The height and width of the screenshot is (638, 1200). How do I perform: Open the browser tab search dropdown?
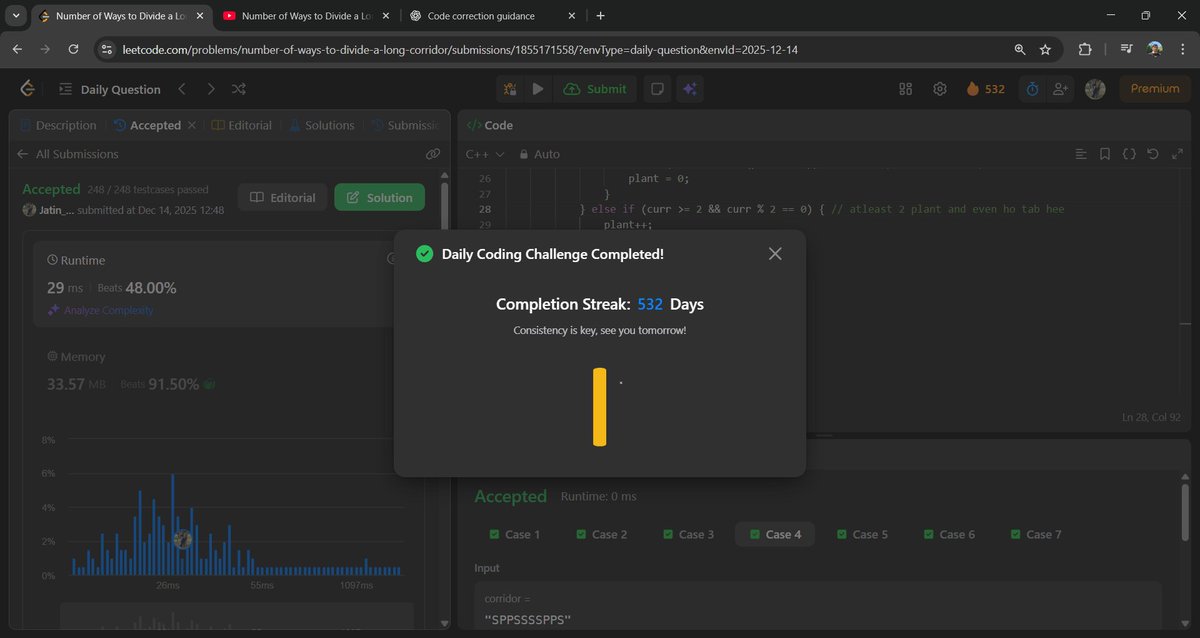point(16,16)
